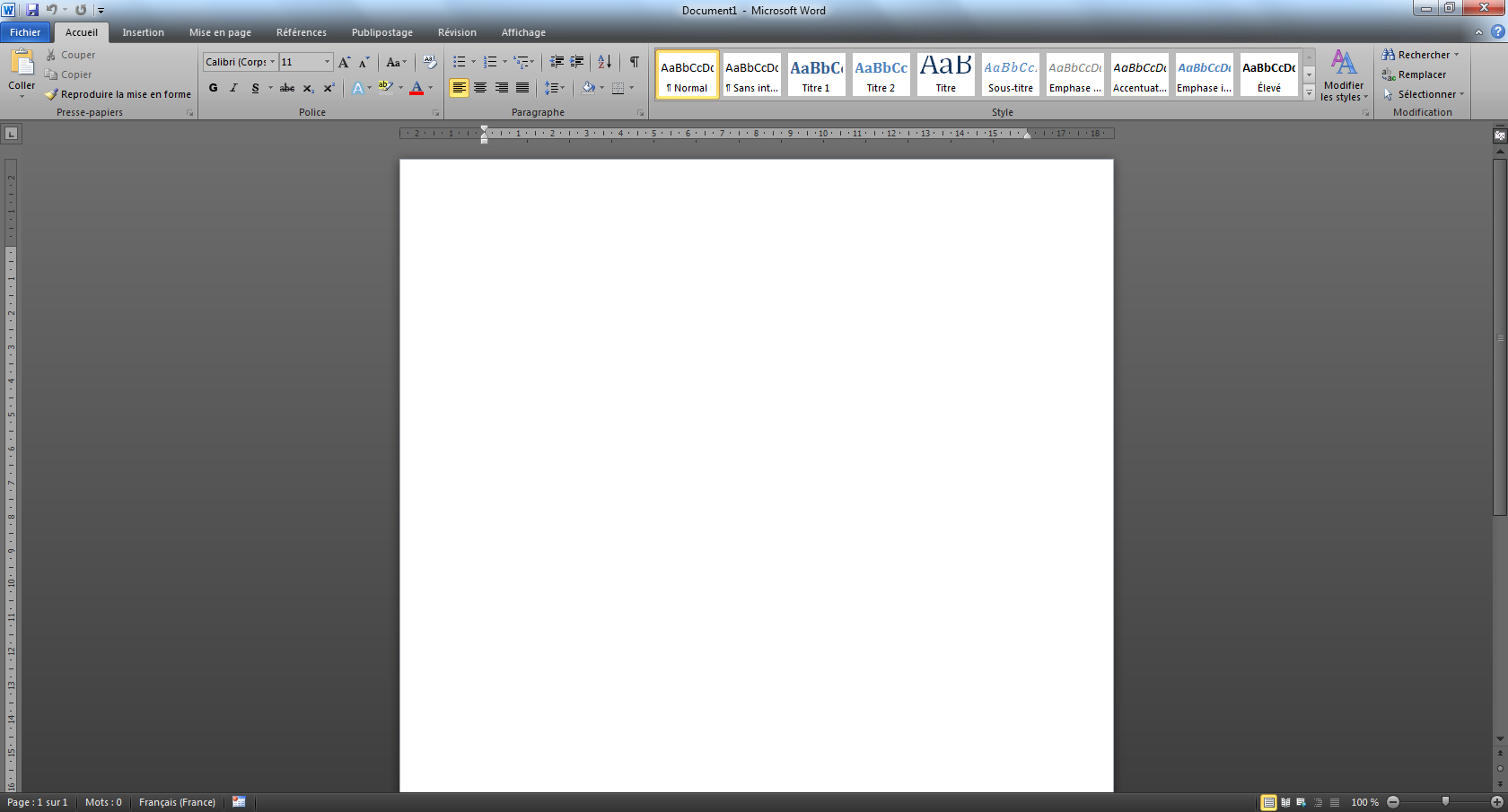Click the font color red A swatch

coord(416,88)
